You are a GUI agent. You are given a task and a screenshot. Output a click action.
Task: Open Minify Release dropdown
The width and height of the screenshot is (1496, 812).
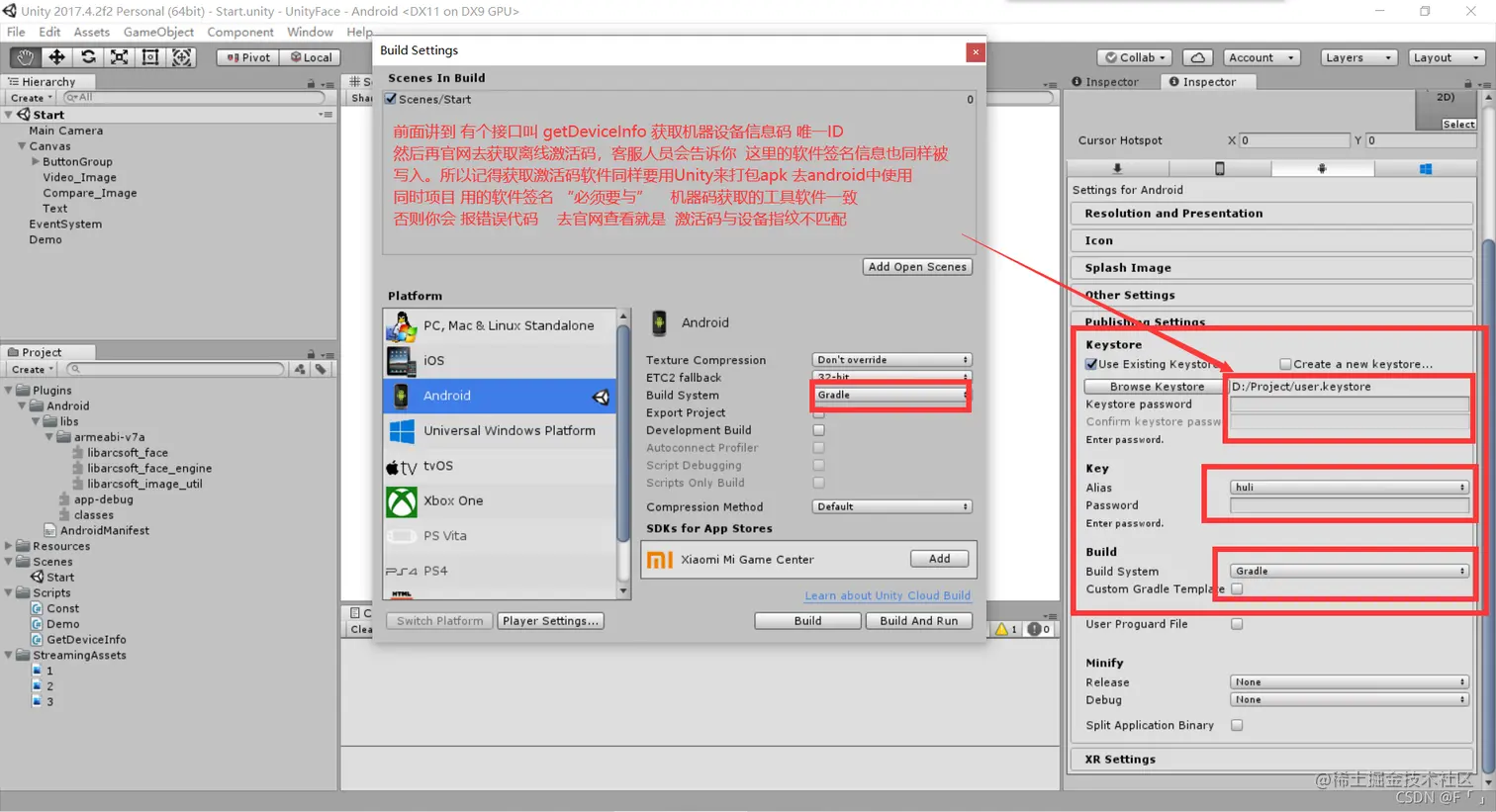click(1350, 682)
